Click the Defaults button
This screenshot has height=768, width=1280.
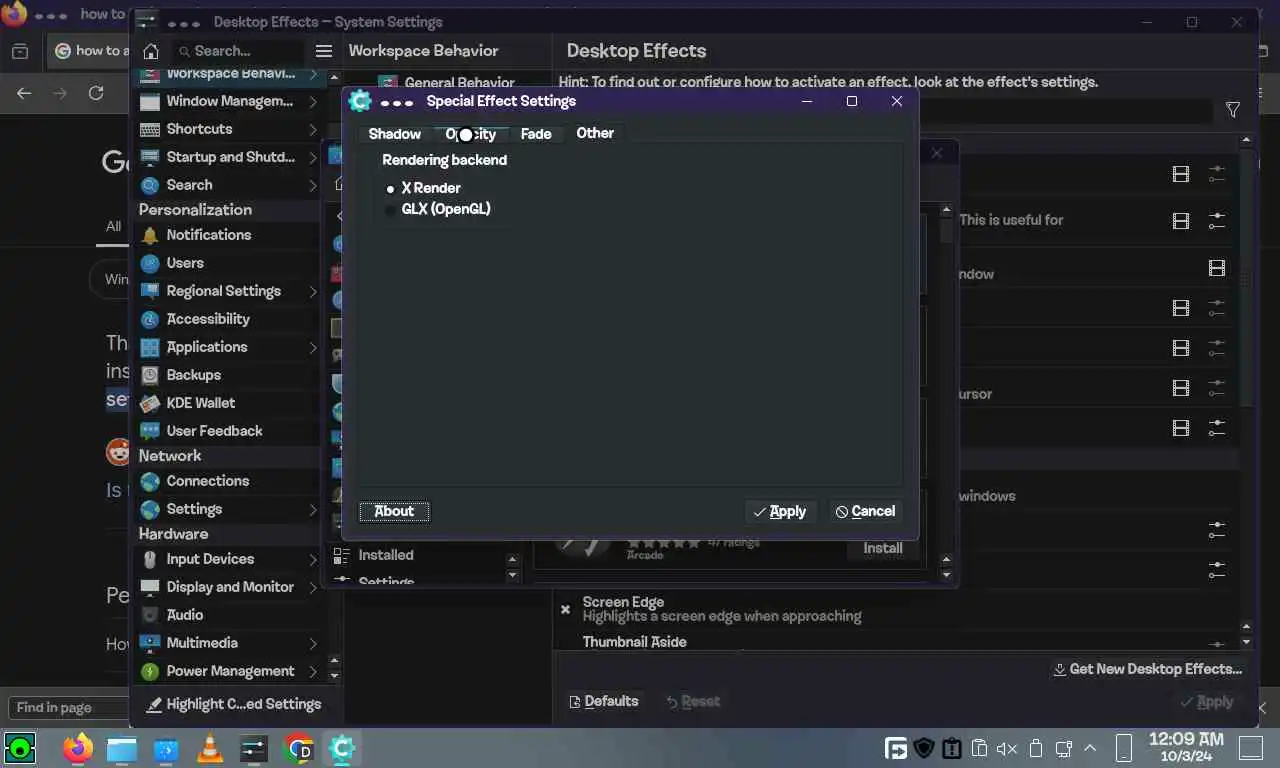(x=603, y=701)
